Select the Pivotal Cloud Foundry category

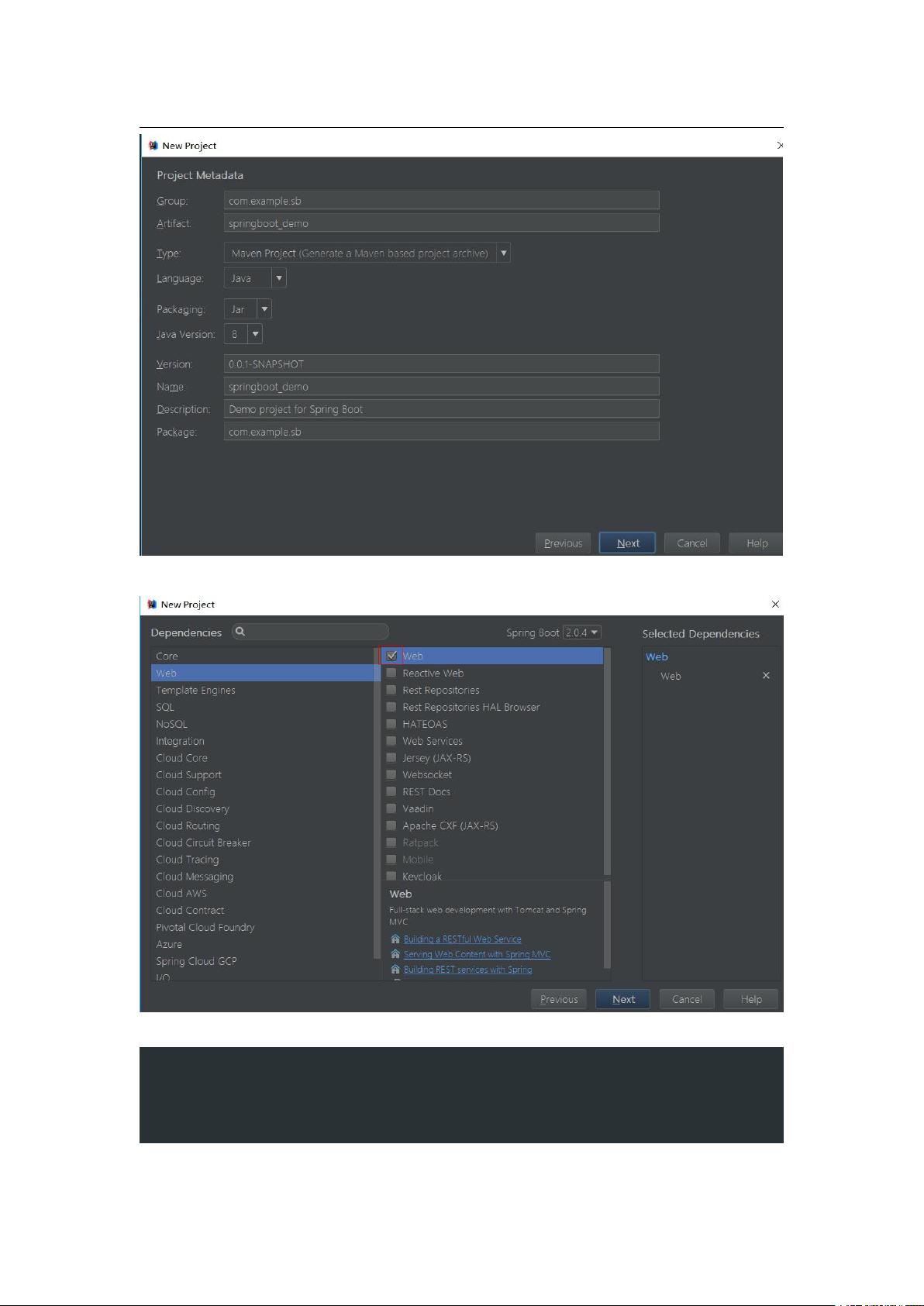[x=262, y=927]
